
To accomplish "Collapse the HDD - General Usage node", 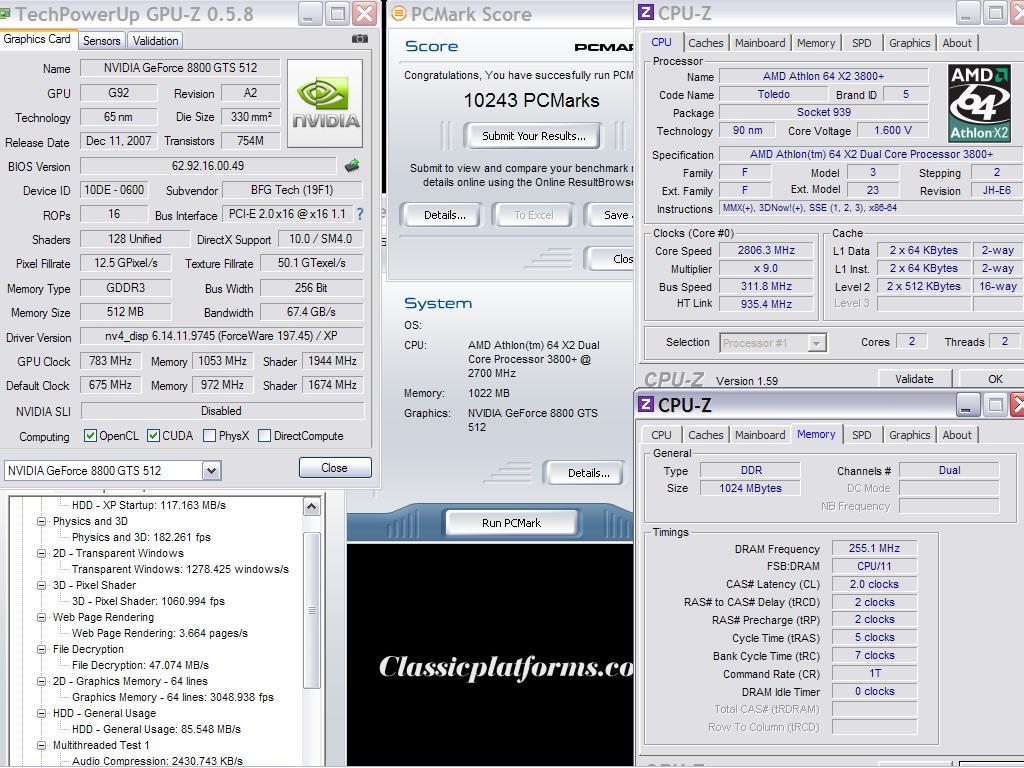I will pyautogui.click(x=41, y=713).
